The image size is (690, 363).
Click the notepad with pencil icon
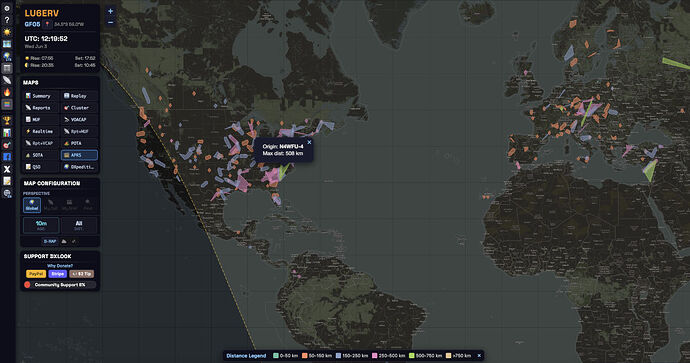pos(7,181)
